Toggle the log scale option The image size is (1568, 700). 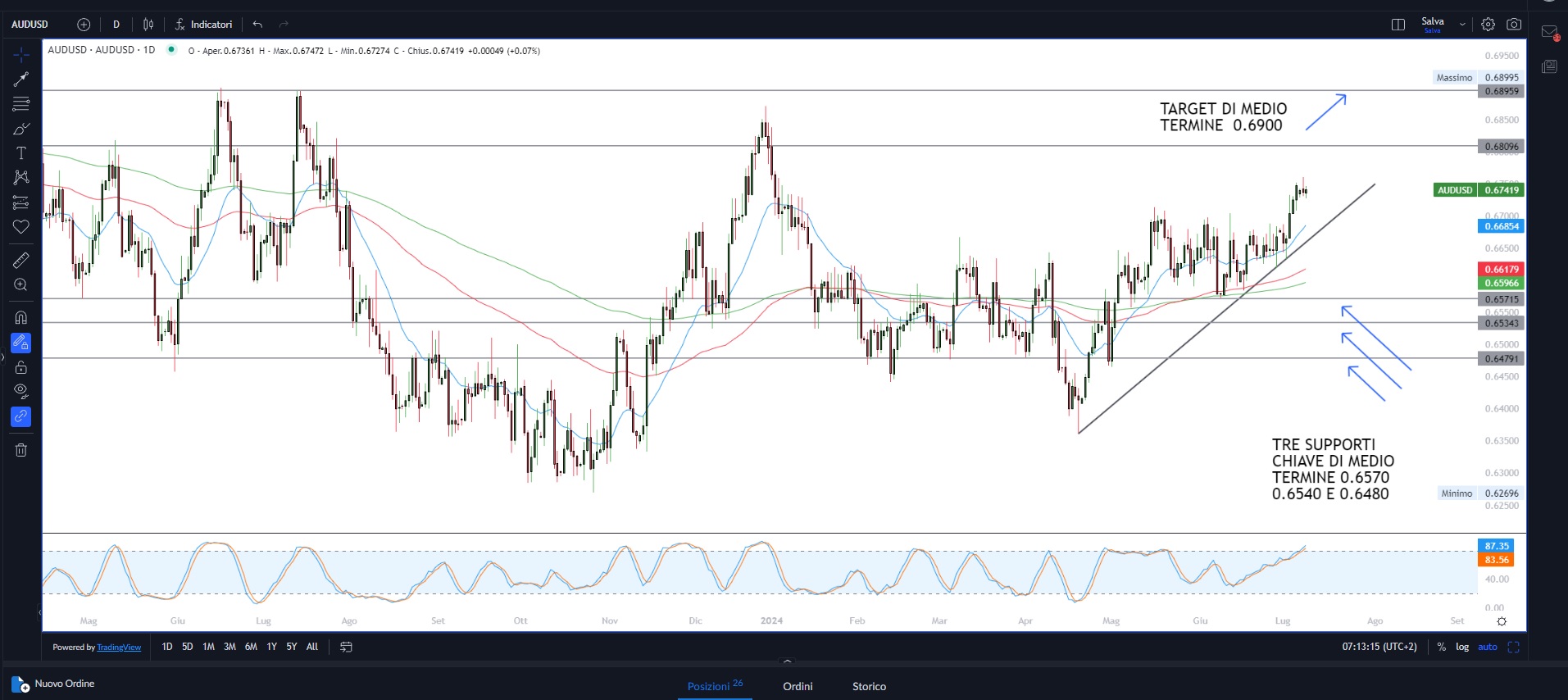click(1462, 647)
